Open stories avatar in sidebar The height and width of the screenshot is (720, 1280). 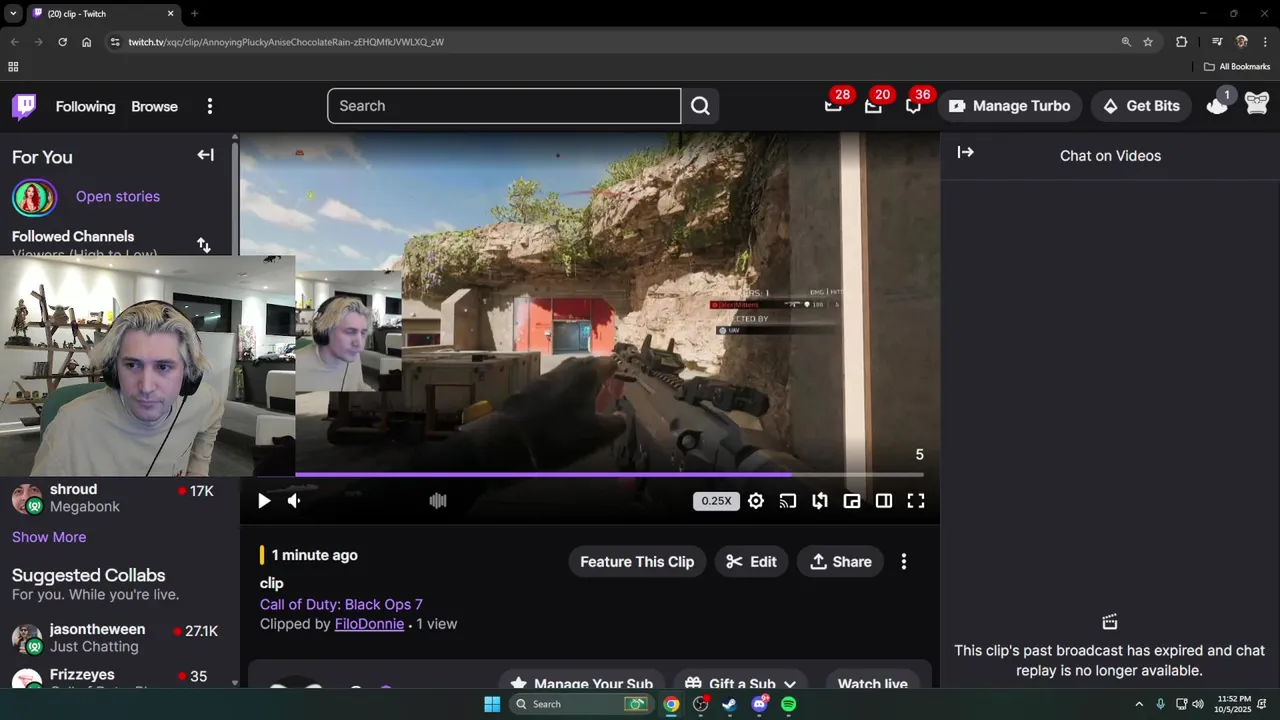[x=33, y=197]
